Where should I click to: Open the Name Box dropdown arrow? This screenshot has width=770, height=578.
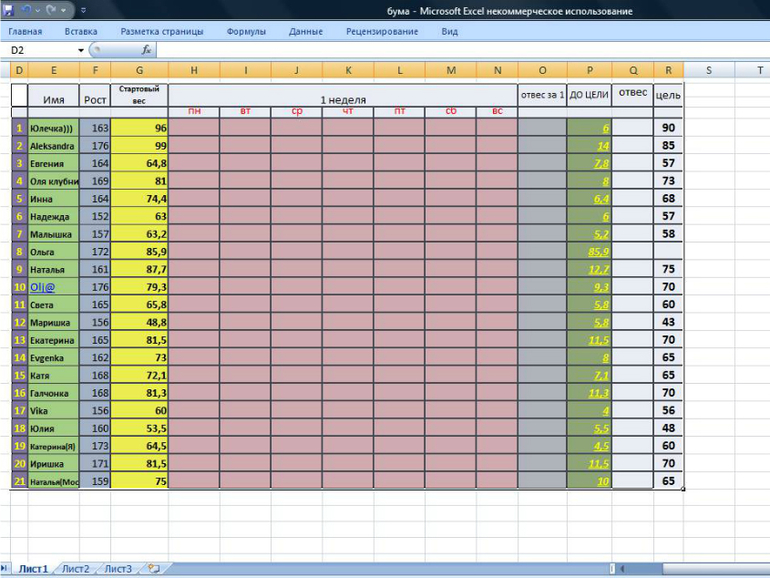click(x=81, y=49)
